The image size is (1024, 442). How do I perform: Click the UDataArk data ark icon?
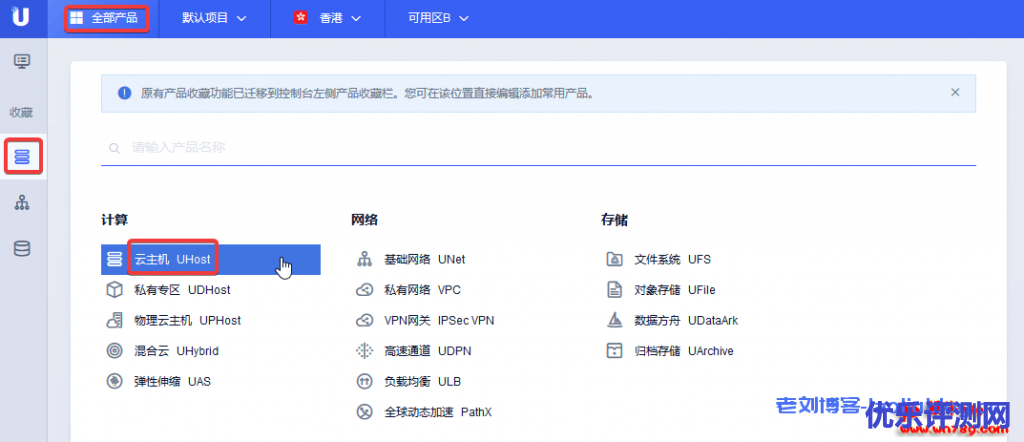pyautogui.click(x=615, y=321)
